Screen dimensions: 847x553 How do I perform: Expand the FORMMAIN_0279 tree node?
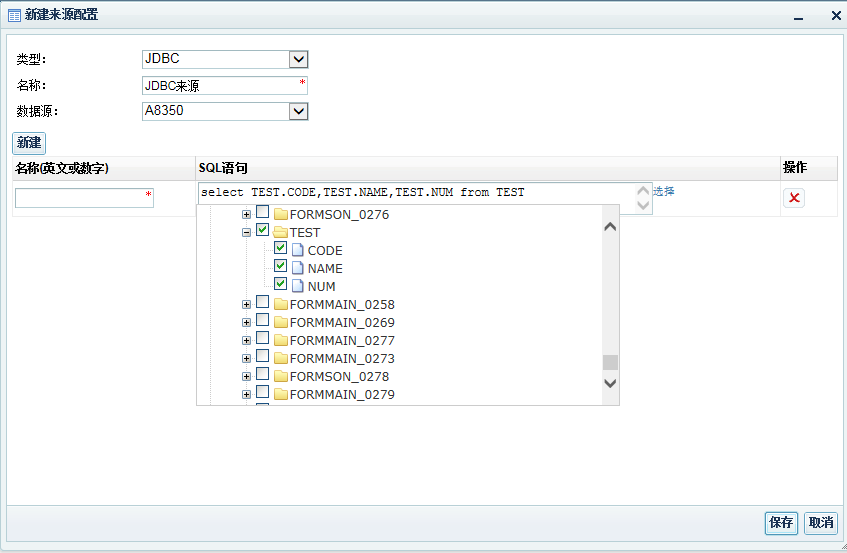[x=246, y=394]
